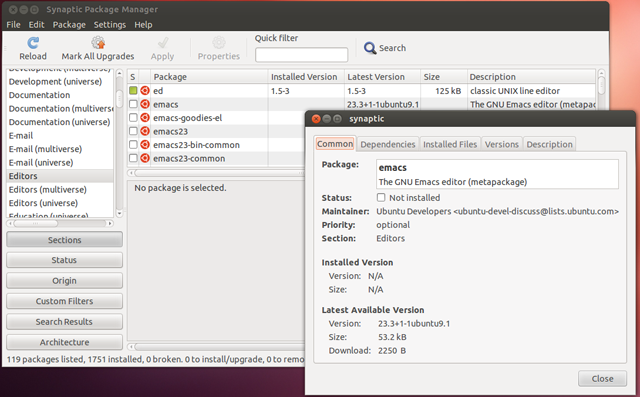
Task: Open the Edit menu
Action: pos(36,24)
